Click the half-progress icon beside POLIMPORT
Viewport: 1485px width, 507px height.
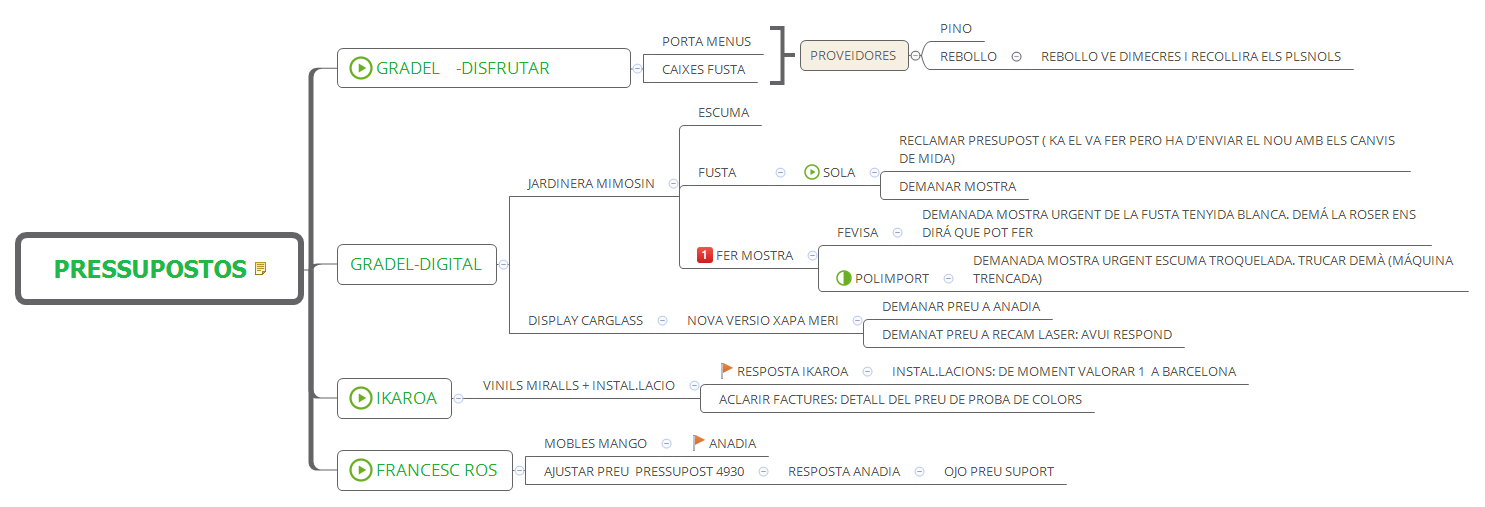coord(843,278)
